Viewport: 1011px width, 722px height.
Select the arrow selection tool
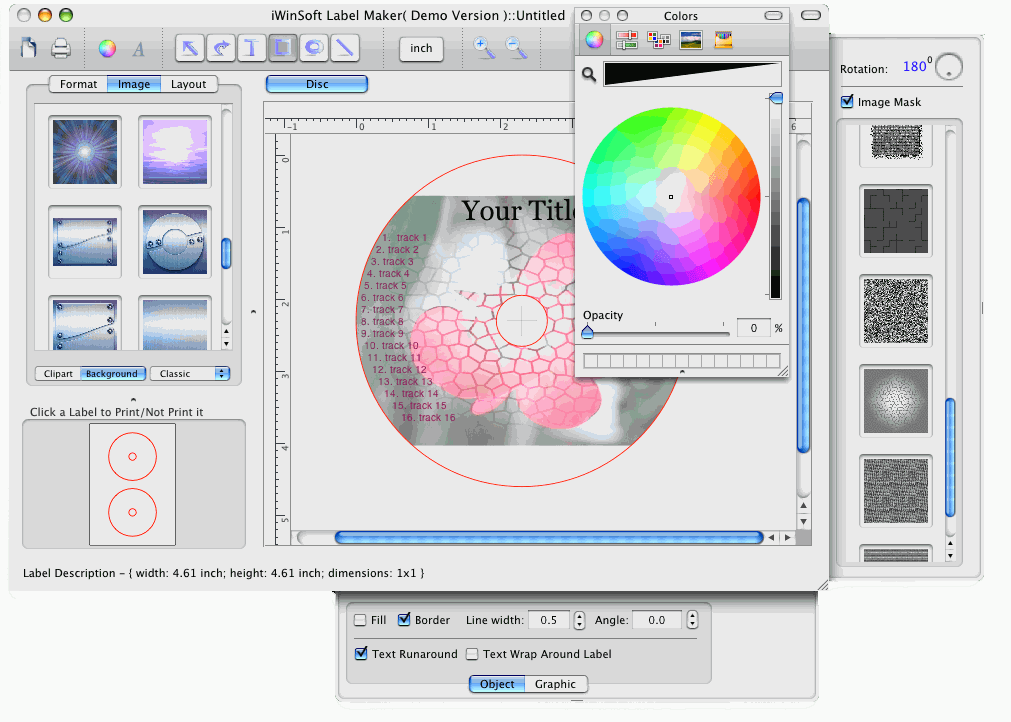(x=189, y=48)
